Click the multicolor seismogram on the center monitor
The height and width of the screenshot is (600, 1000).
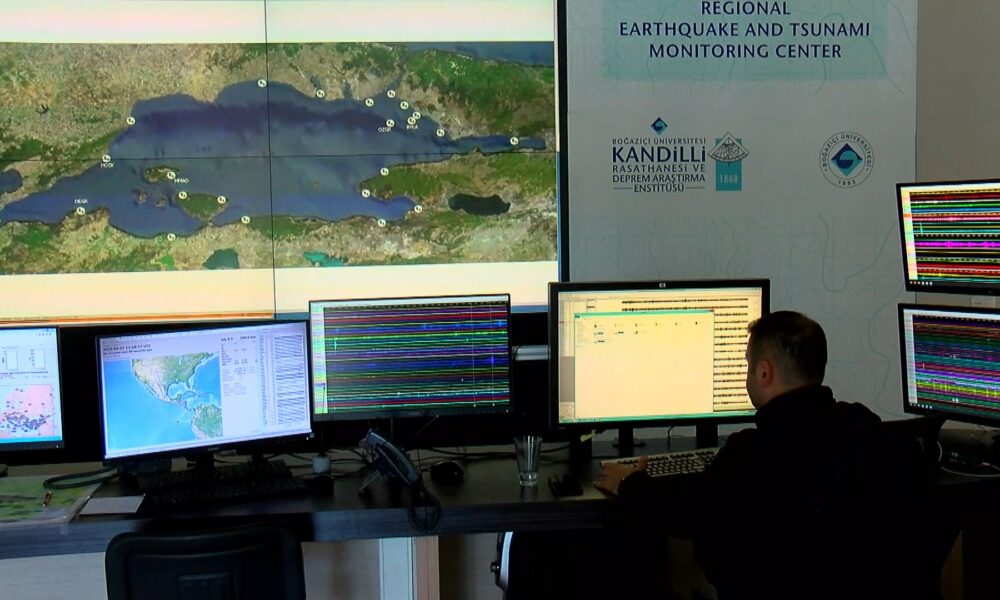tap(411, 356)
